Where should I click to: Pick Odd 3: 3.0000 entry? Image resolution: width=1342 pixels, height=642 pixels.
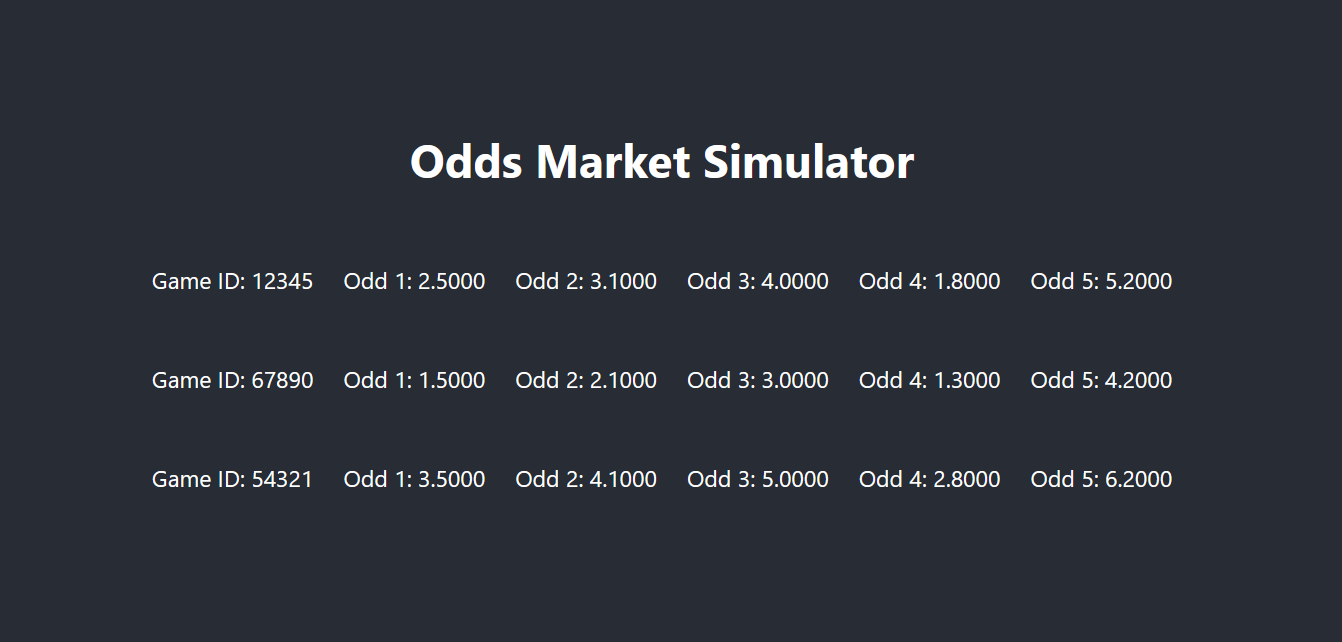click(758, 380)
